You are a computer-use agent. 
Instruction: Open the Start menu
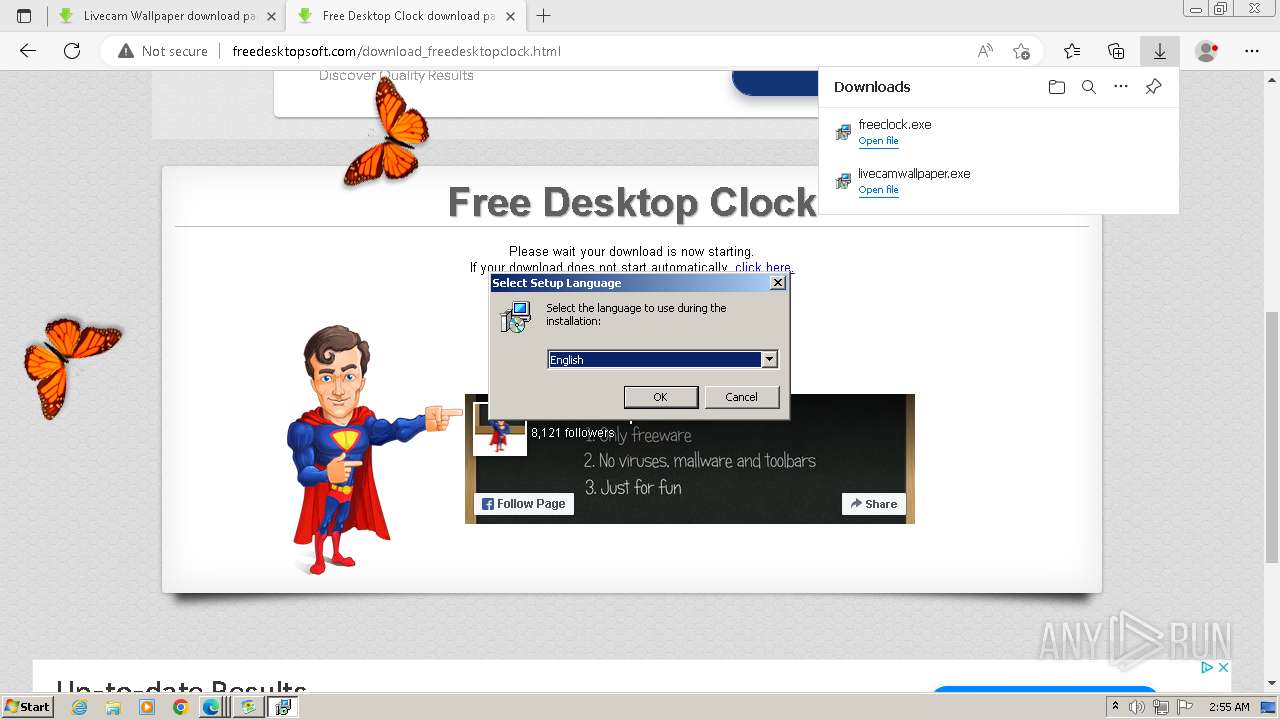click(27, 707)
